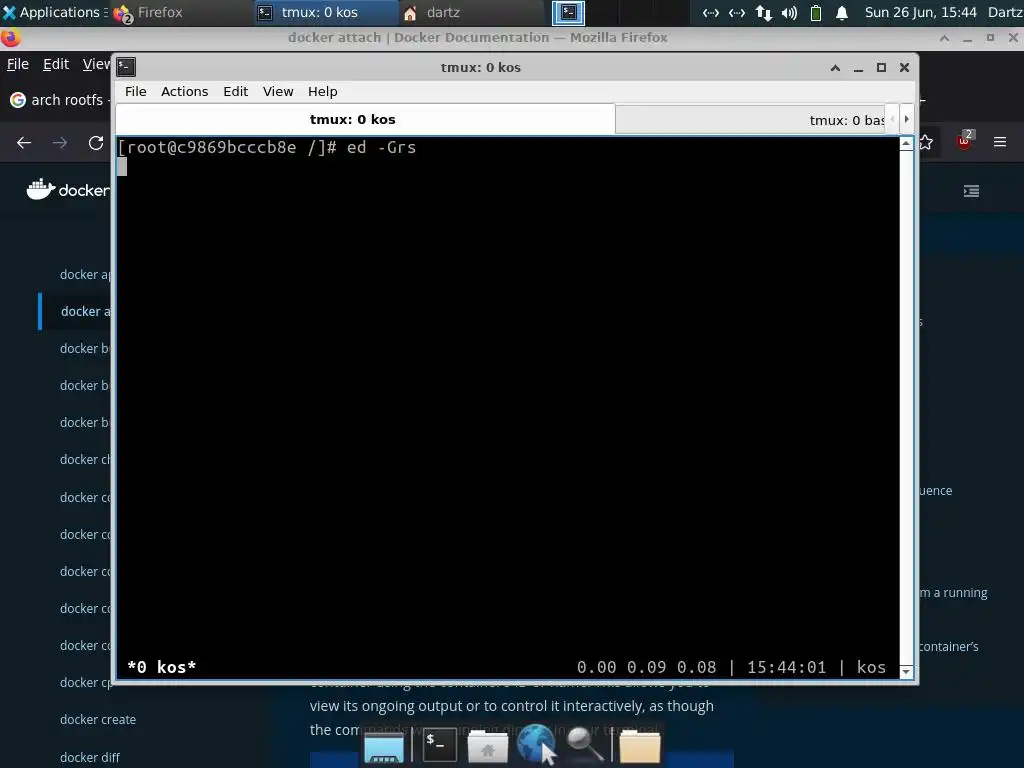This screenshot has width=1024, height=768.
Task: Open the red extension icon with badge 2
Action: click(x=965, y=140)
